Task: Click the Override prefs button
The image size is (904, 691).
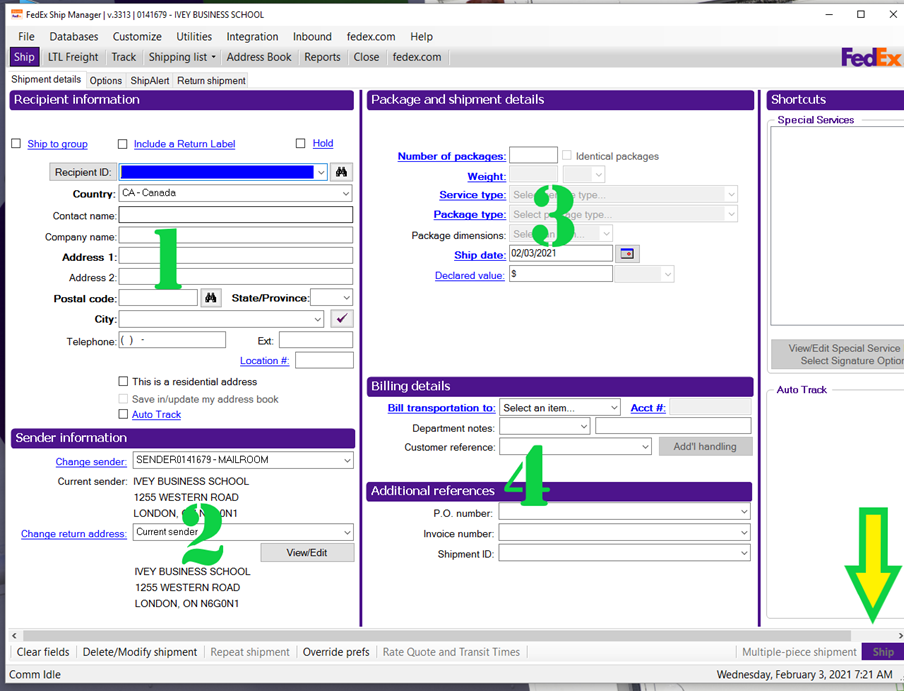Action: 336,652
